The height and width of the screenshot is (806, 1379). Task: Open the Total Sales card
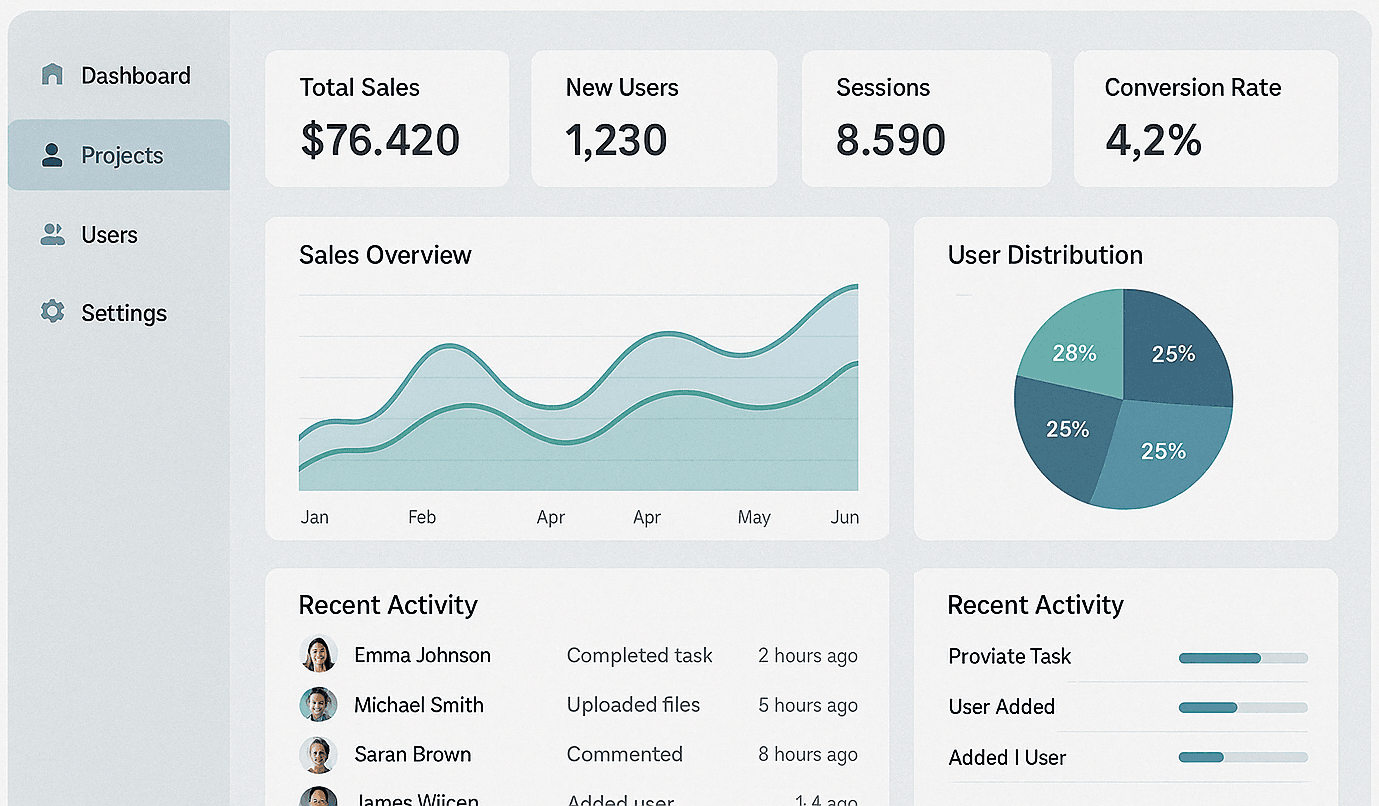[387, 119]
